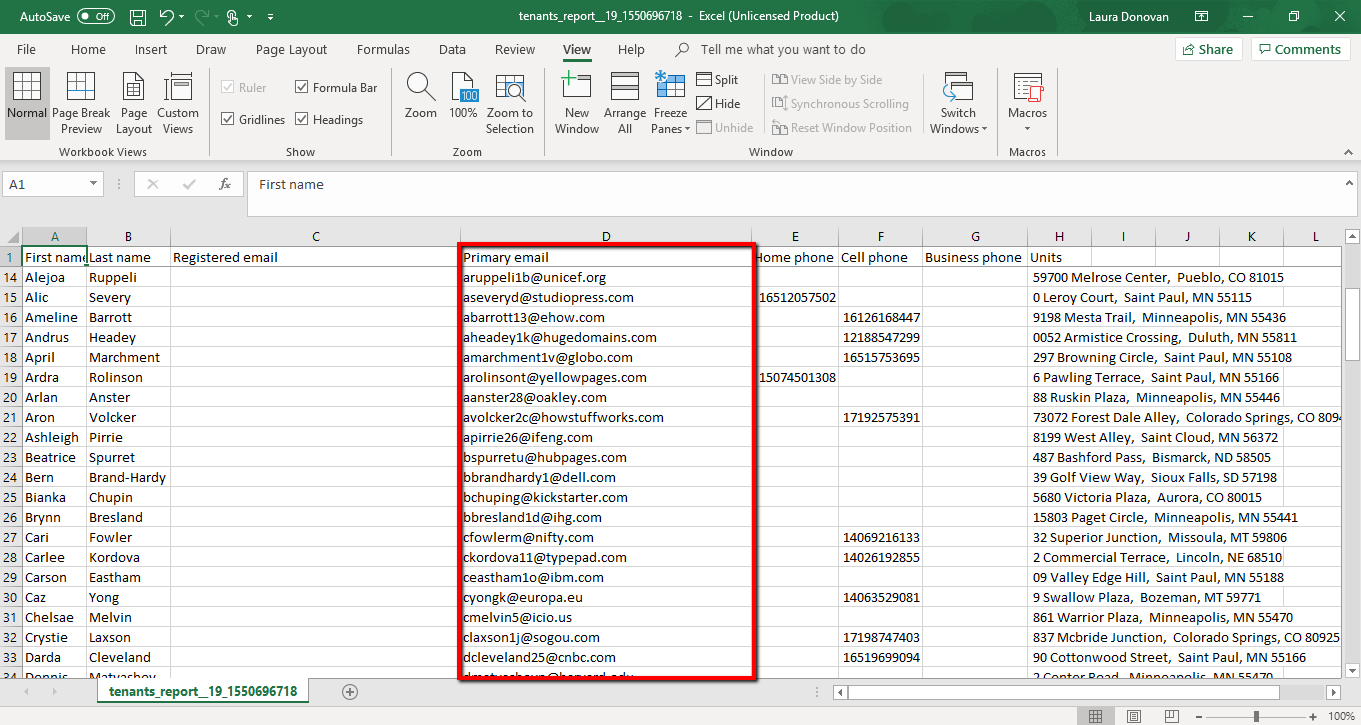Click the Share button
This screenshot has height=725, width=1361.
coord(1208,50)
